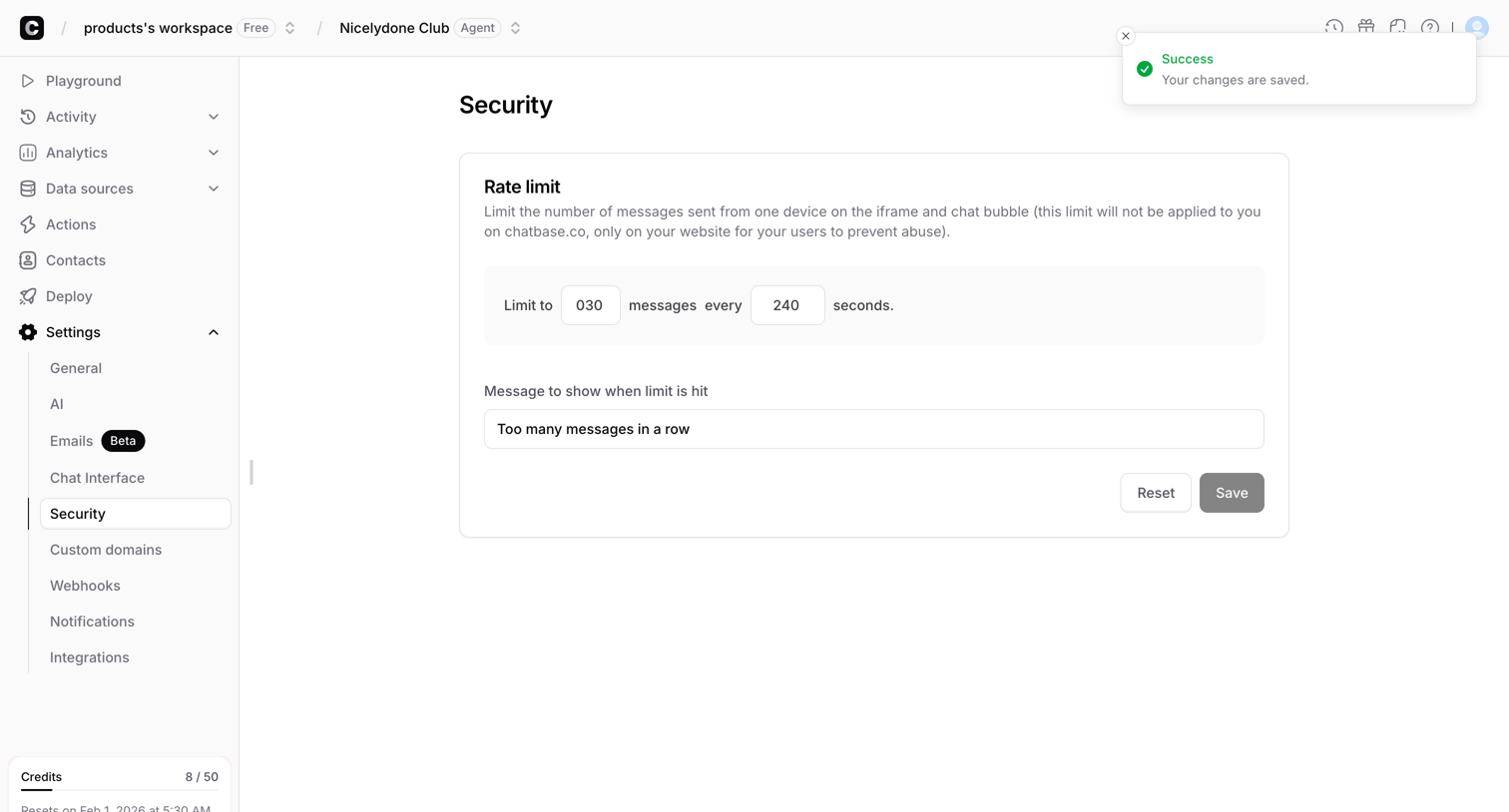Open products's workspace link
The image size is (1509, 812).
point(158,28)
